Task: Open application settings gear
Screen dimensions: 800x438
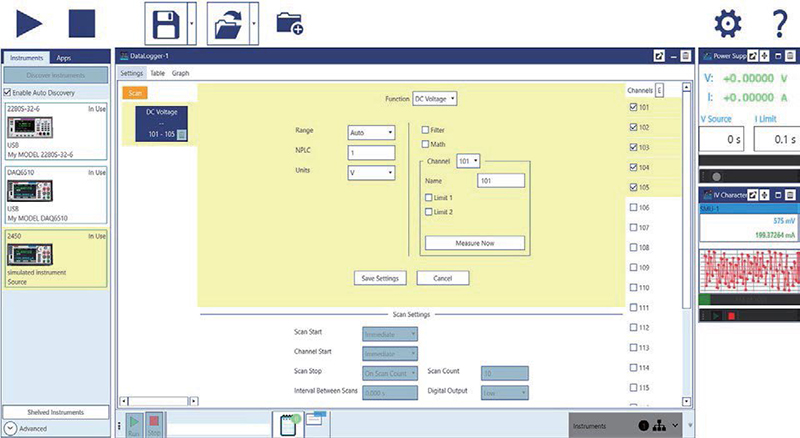Action: (x=728, y=23)
